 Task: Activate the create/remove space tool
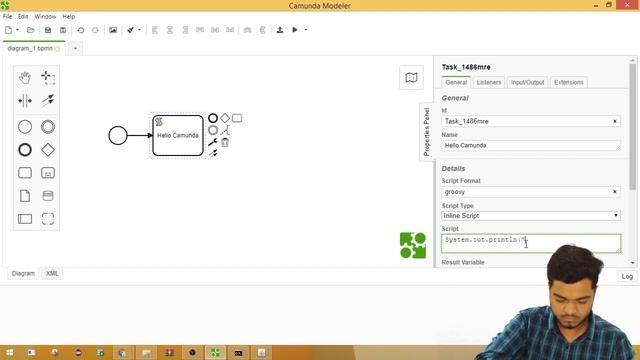(x=25, y=101)
